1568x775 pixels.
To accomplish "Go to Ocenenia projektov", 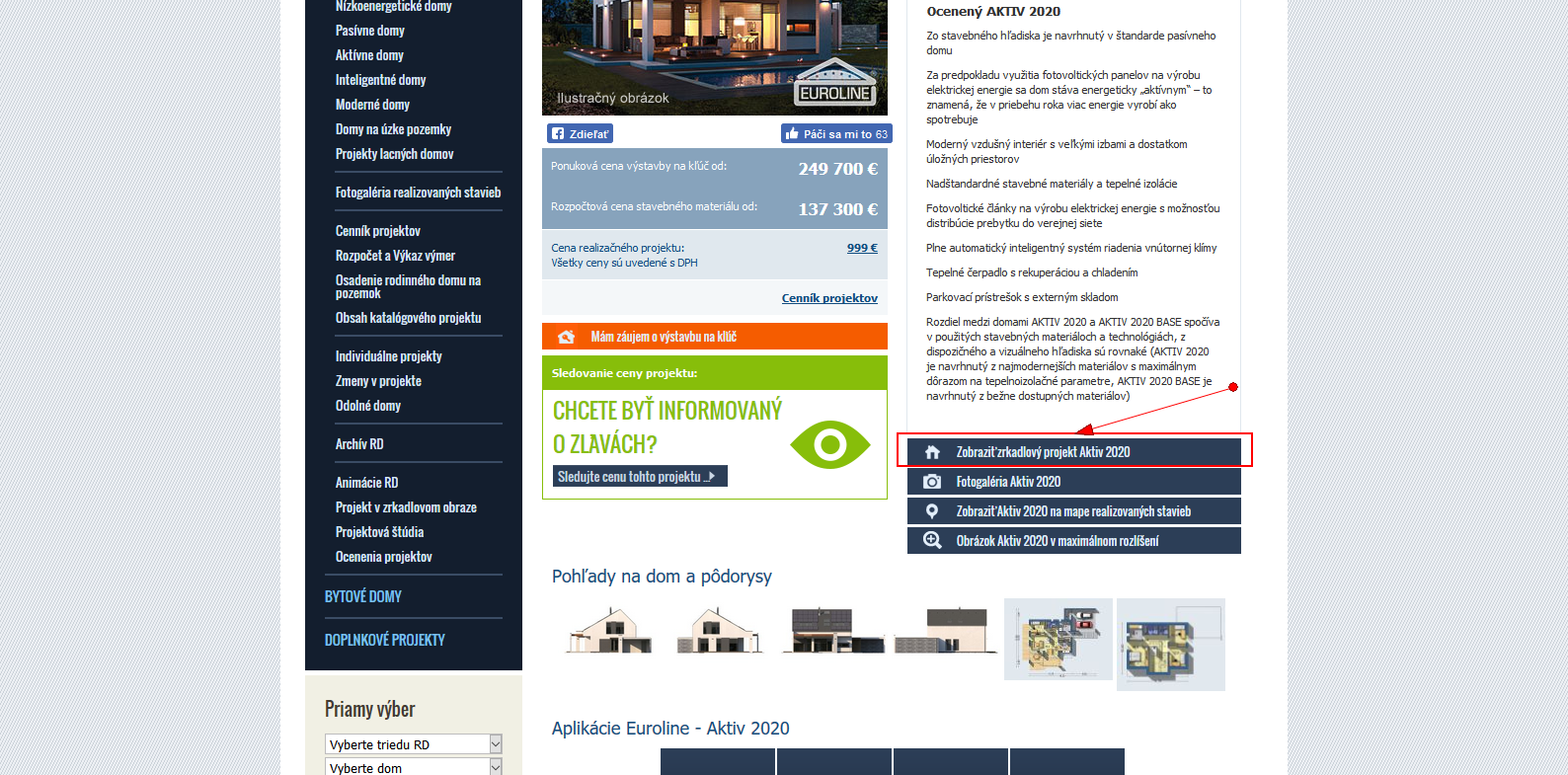I will click(x=384, y=557).
